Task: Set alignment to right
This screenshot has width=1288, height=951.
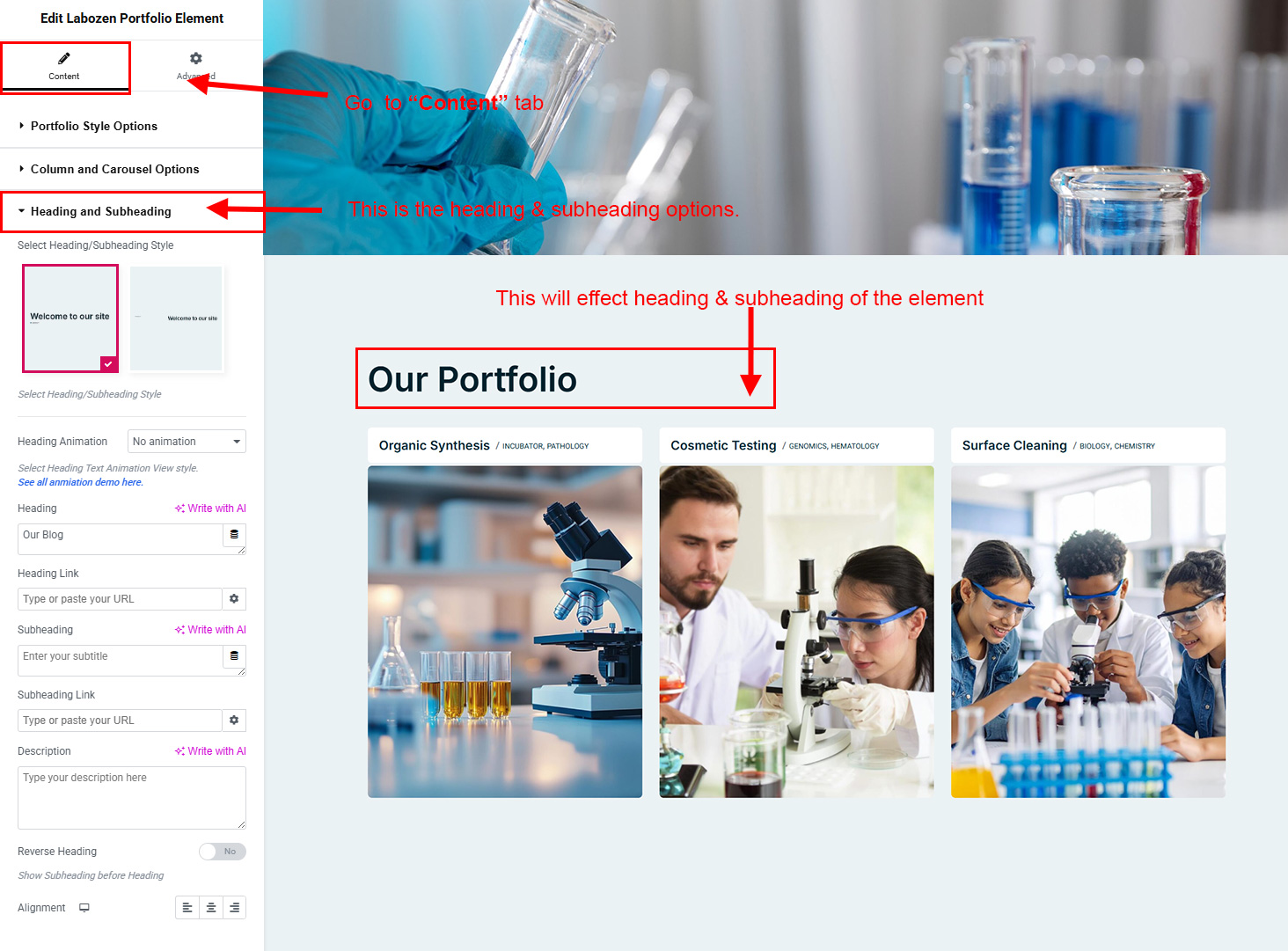Action: tap(234, 908)
